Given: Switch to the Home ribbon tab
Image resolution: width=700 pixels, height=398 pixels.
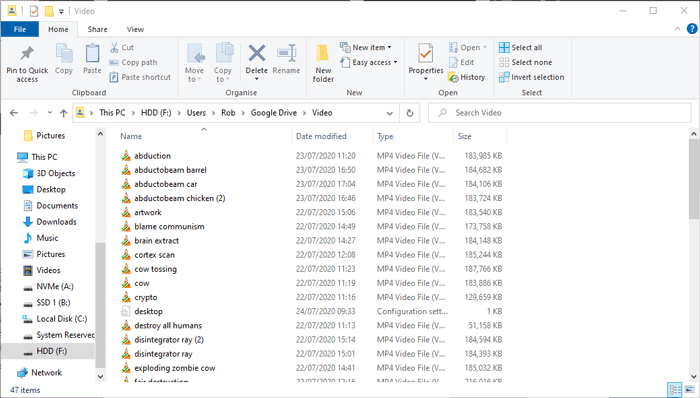Looking at the screenshot, I should tap(58, 29).
